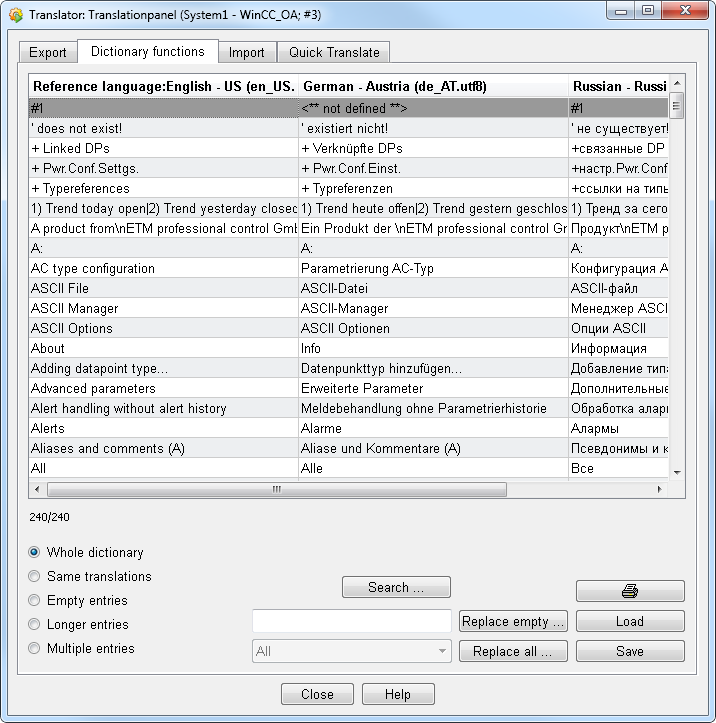Click the Search ... button

coord(396,587)
